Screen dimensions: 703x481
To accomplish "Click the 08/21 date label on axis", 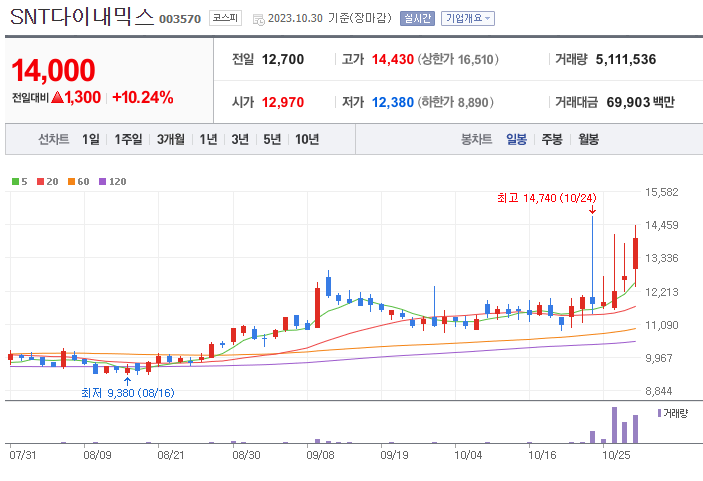I will pos(171,455).
